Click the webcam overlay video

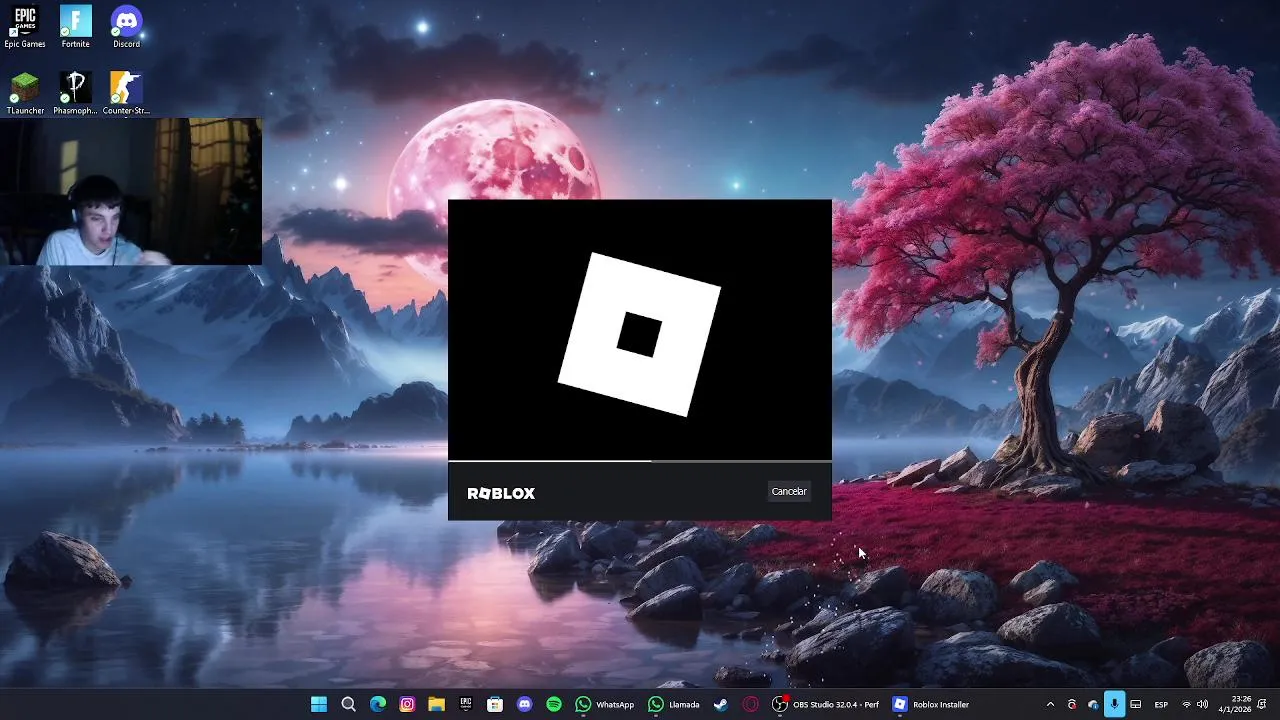131,192
